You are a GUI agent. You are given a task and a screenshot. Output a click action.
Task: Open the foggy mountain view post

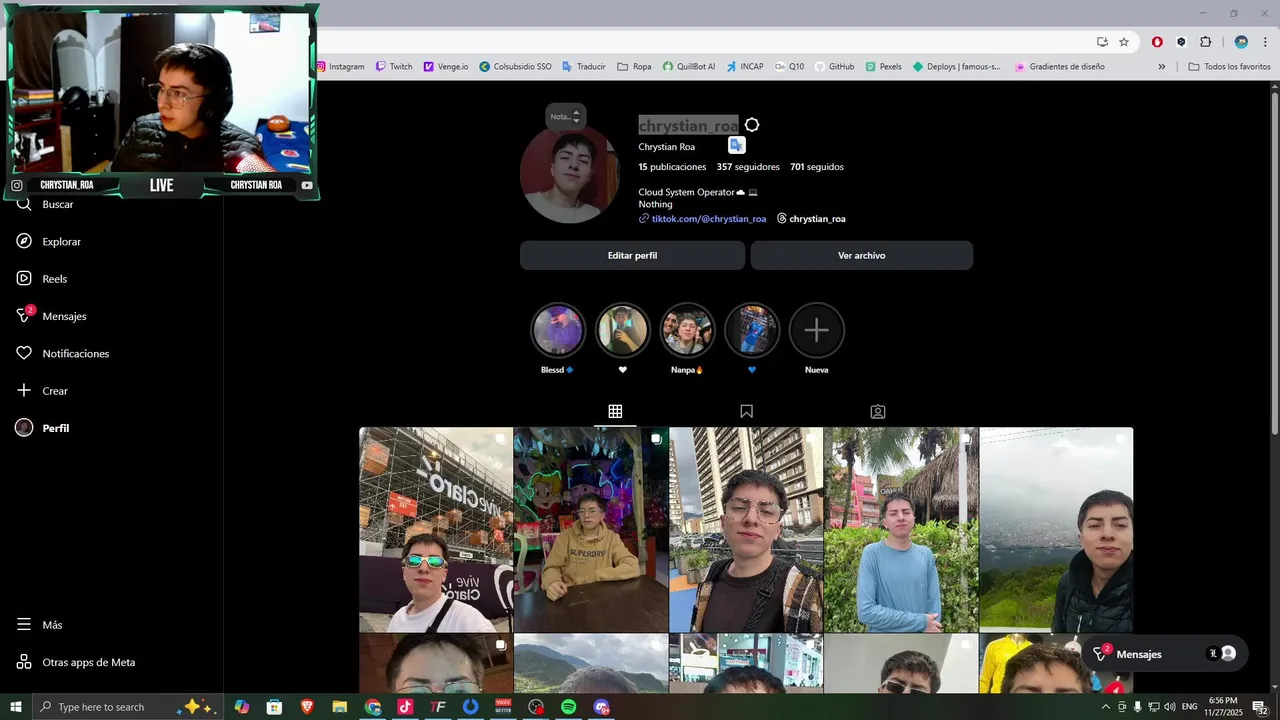(1056, 530)
